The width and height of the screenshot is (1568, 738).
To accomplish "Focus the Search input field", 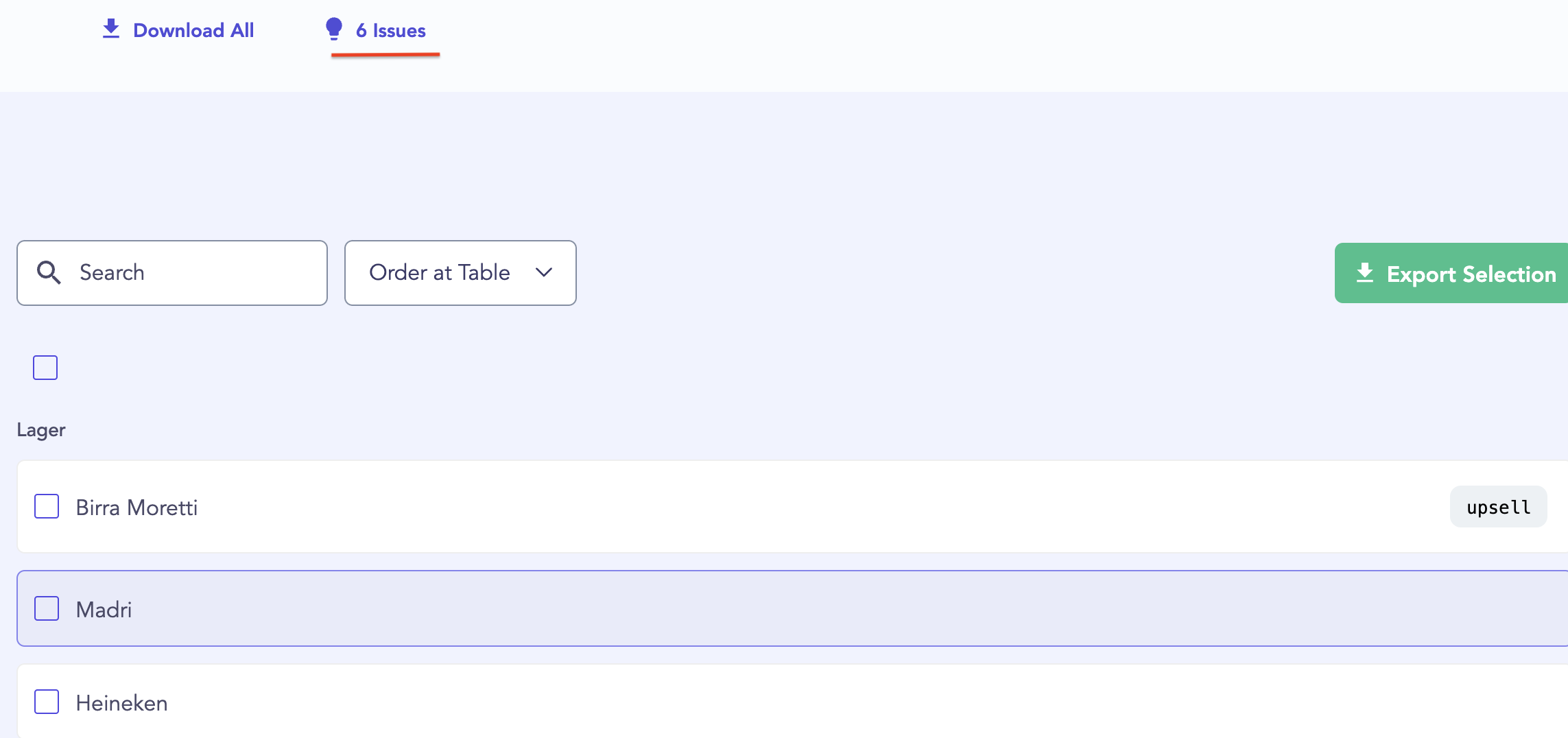I will click(172, 273).
